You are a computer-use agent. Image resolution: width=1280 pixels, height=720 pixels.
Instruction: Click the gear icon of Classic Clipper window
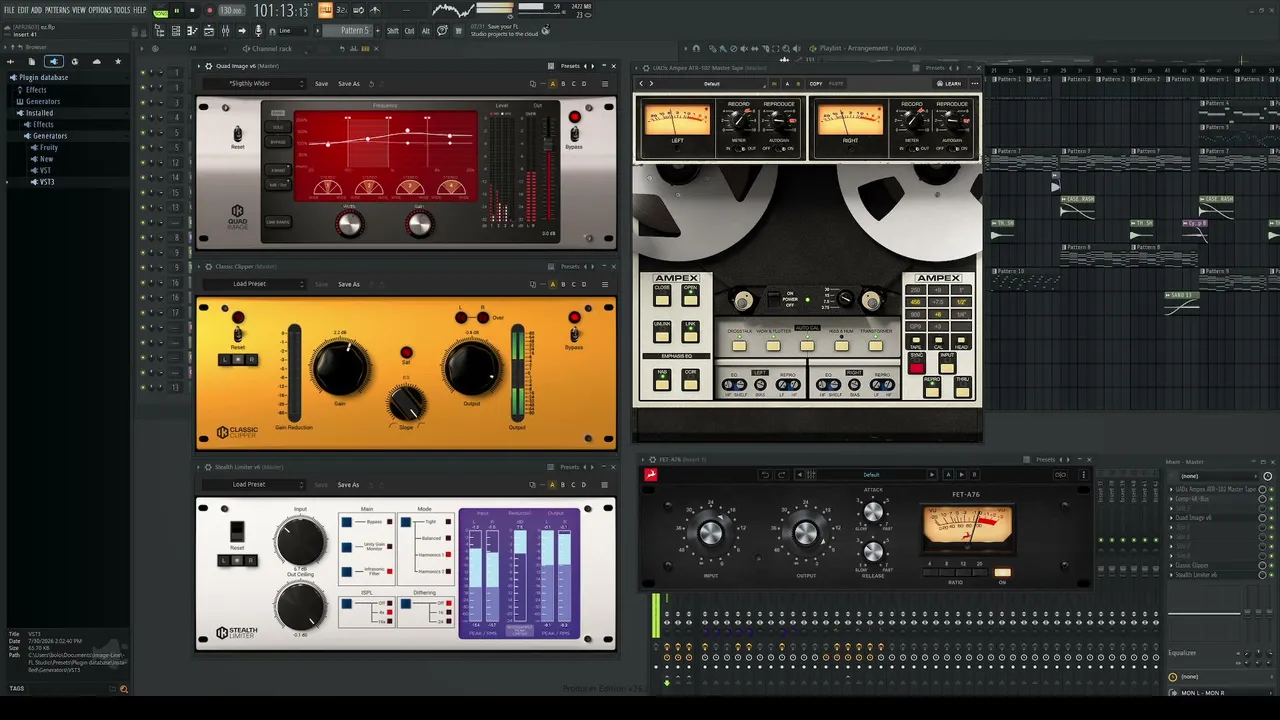(x=208, y=266)
